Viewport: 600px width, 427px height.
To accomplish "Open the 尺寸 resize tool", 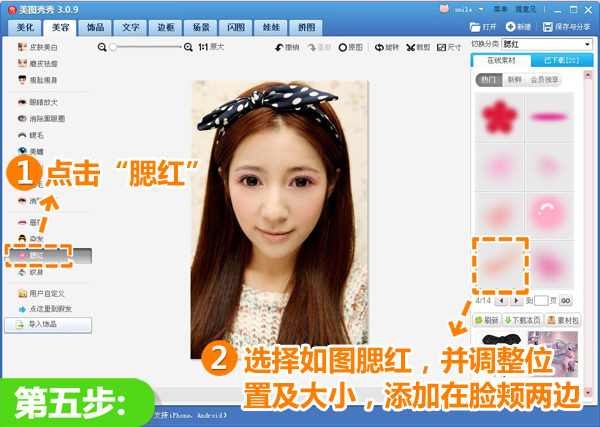I will pos(449,47).
